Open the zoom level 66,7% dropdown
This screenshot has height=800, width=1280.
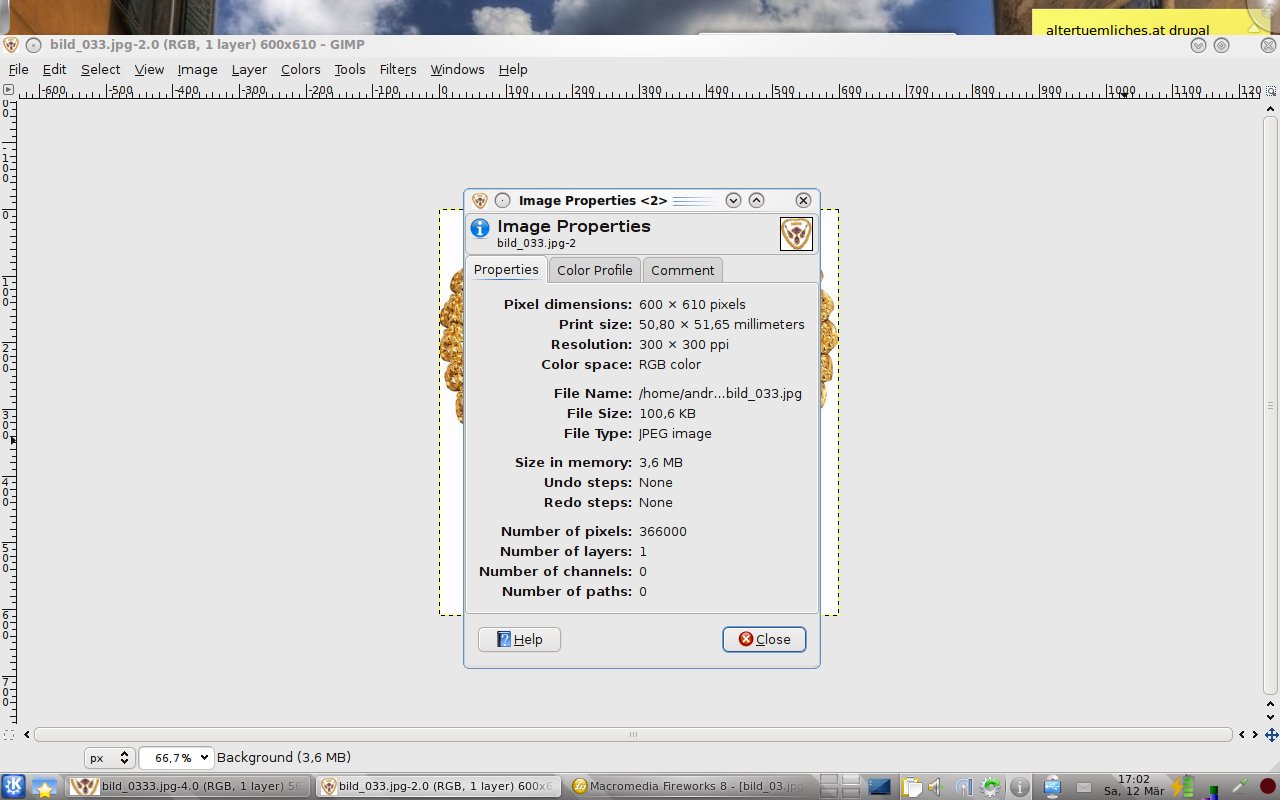[176, 758]
